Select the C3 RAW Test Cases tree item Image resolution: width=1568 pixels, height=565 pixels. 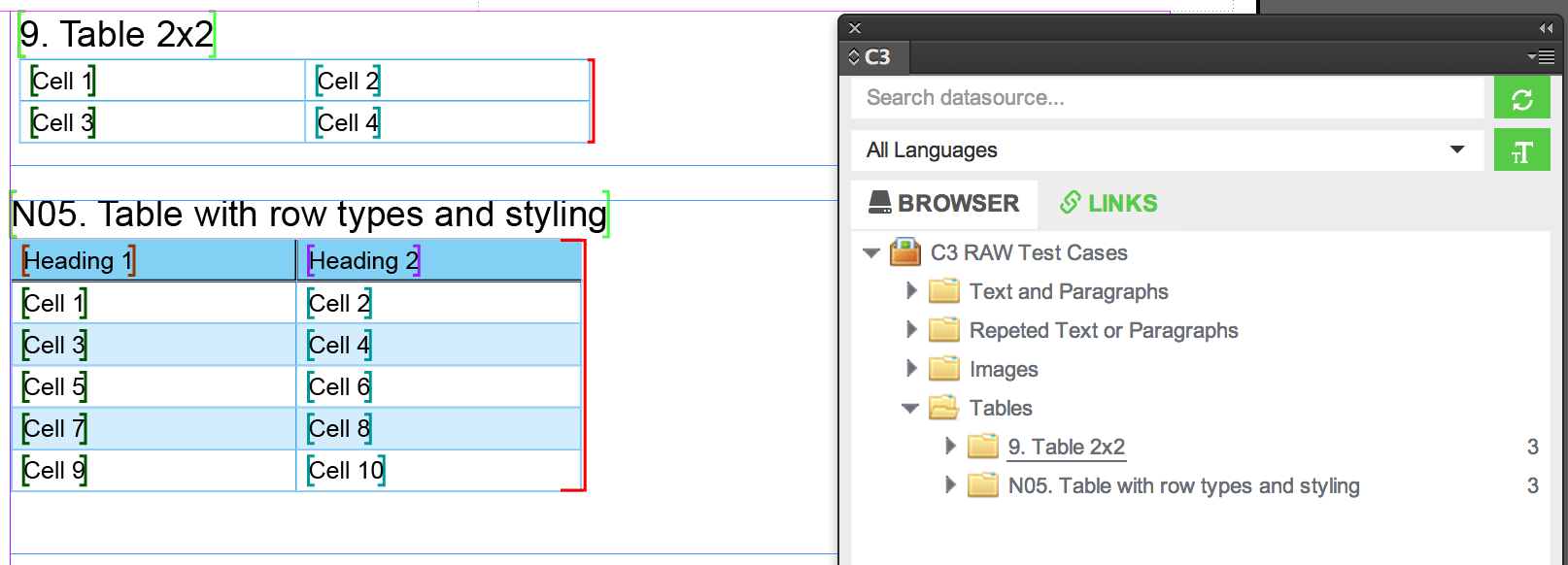[x=1029, y=253]
